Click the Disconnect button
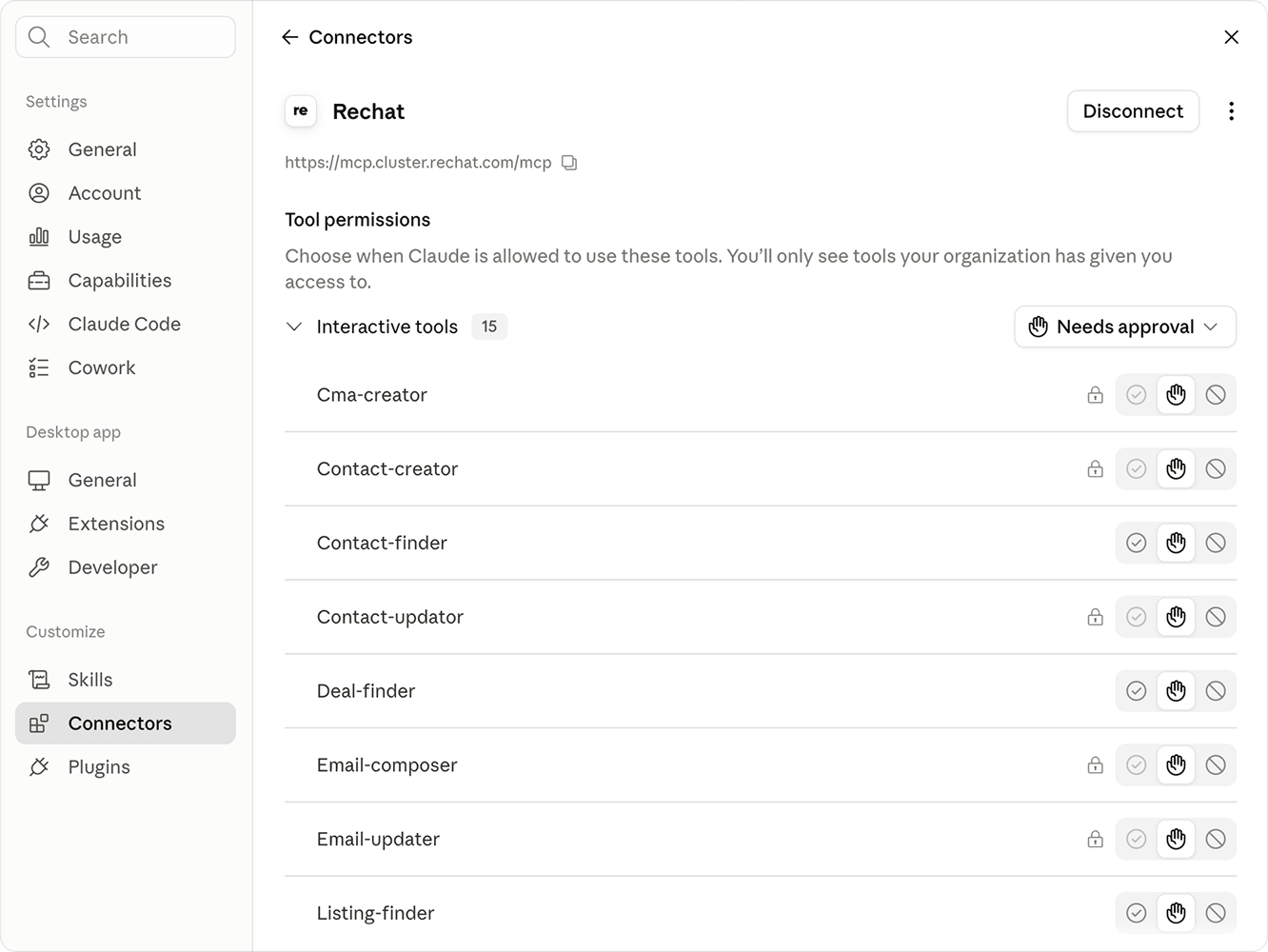1268x952 pixels. click(x=1133, y=111)
